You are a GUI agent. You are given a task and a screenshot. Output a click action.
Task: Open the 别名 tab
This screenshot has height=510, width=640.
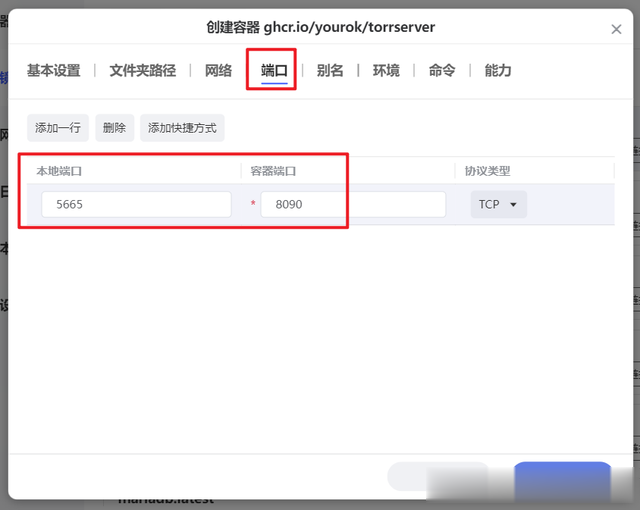pyautogui.click(x=330, y=71)
